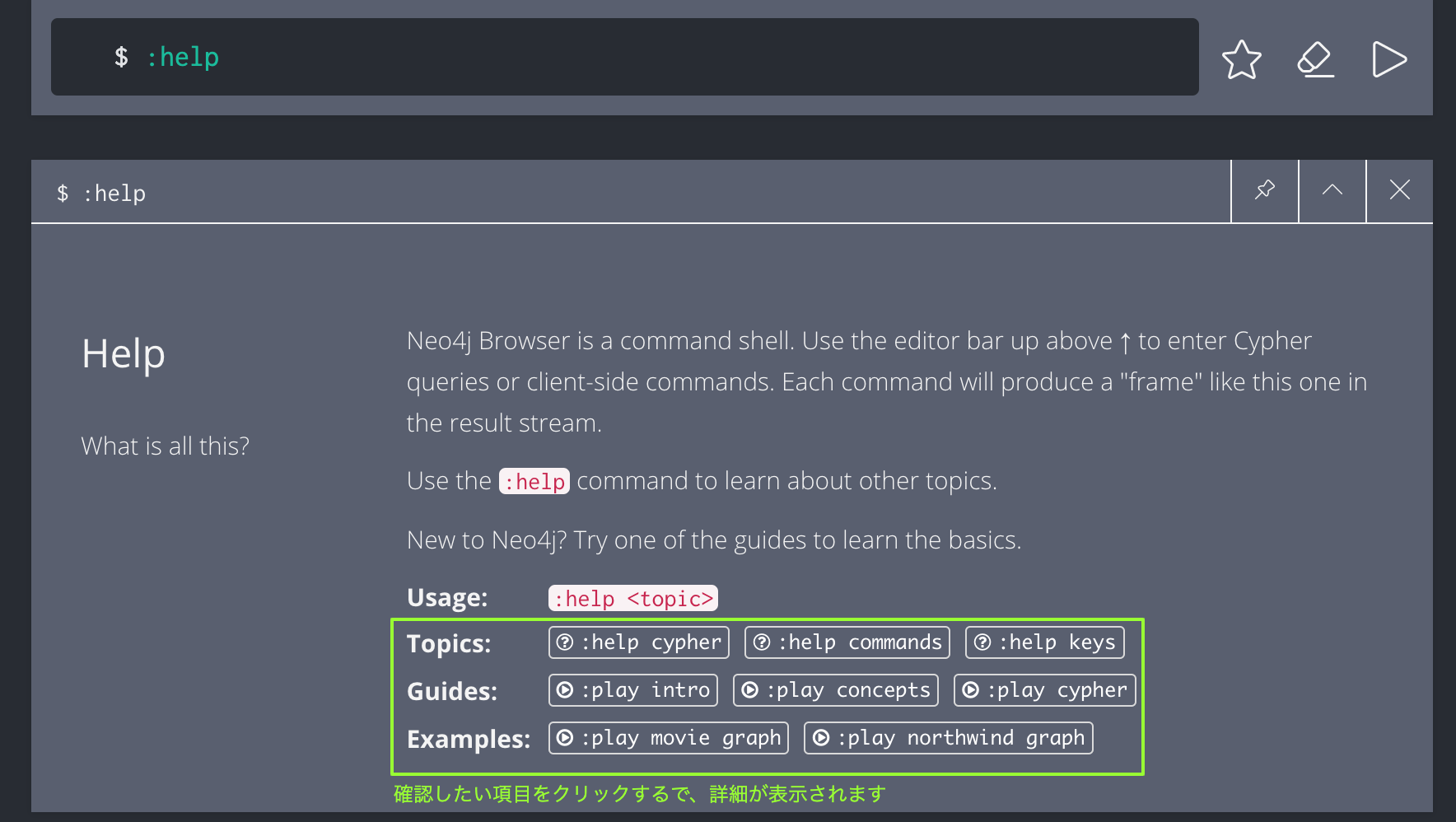The width and height of the screenshot is (1456, 822).
Task: Click the :help <topic> usage code
Action: [633, 598]
